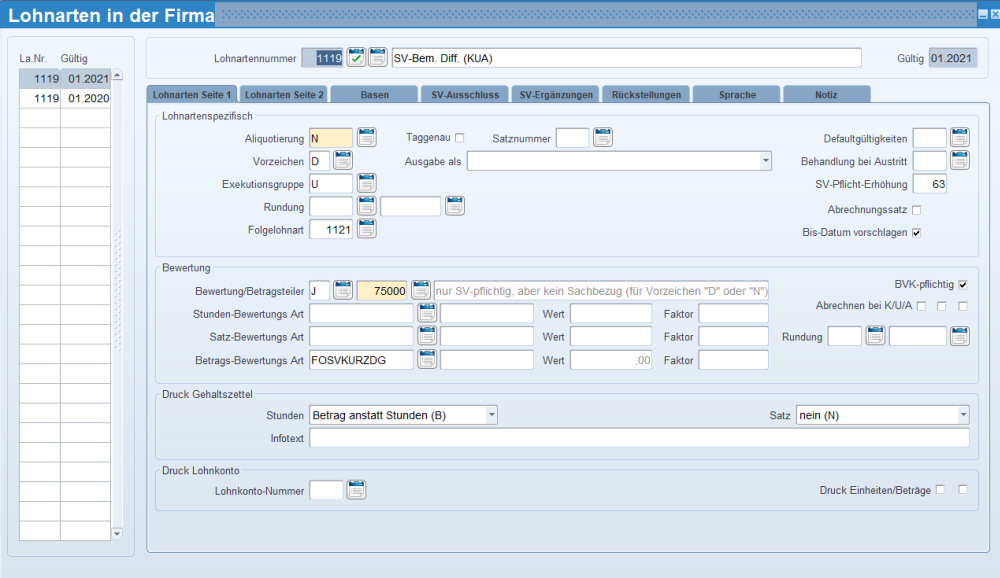Screen dimensions: 1000x578
Task: Uncheck Bis-Datum vorschlagen
Action: [916, 233]
